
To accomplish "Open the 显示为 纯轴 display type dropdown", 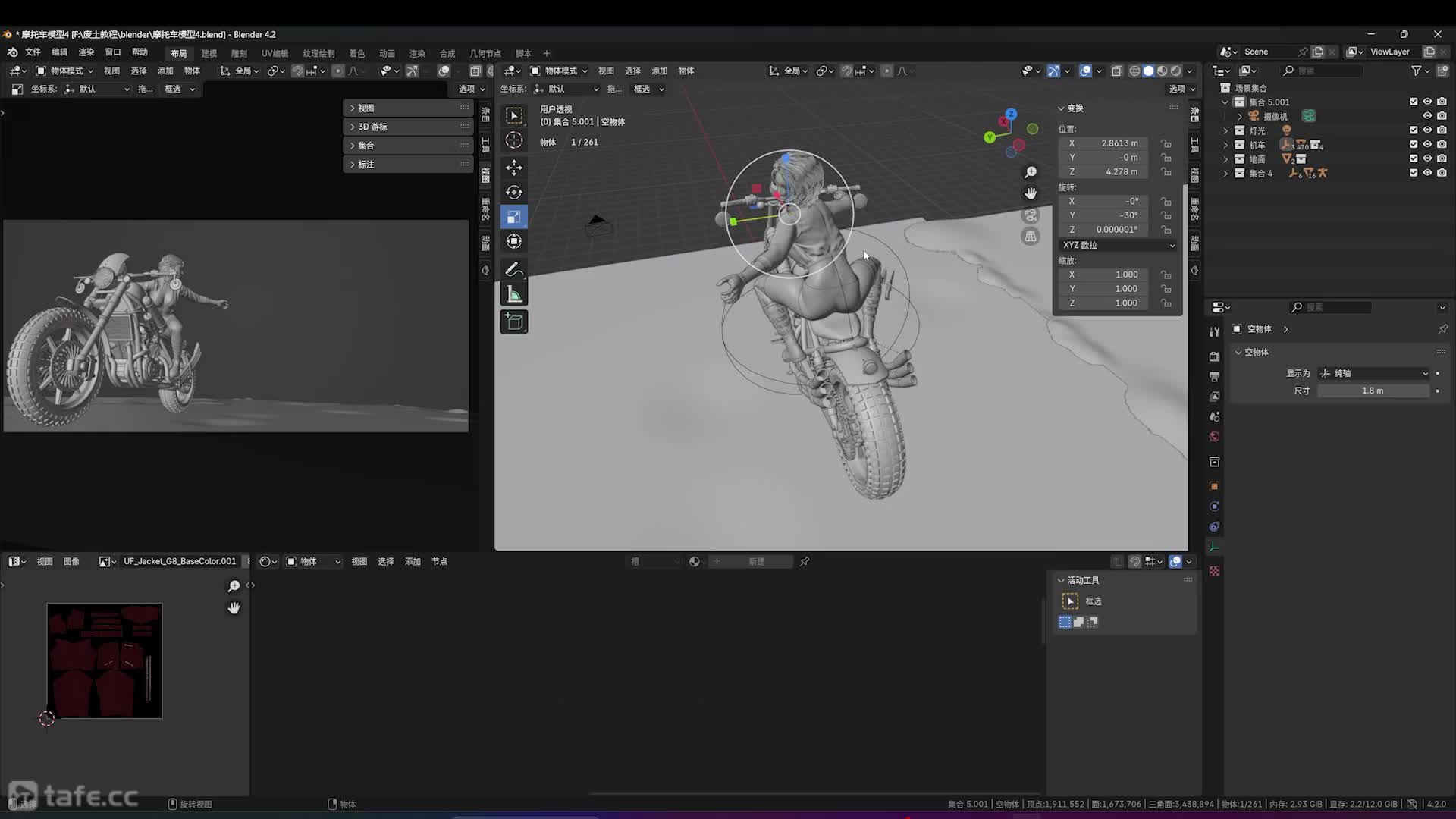I will pos(1373,373).
